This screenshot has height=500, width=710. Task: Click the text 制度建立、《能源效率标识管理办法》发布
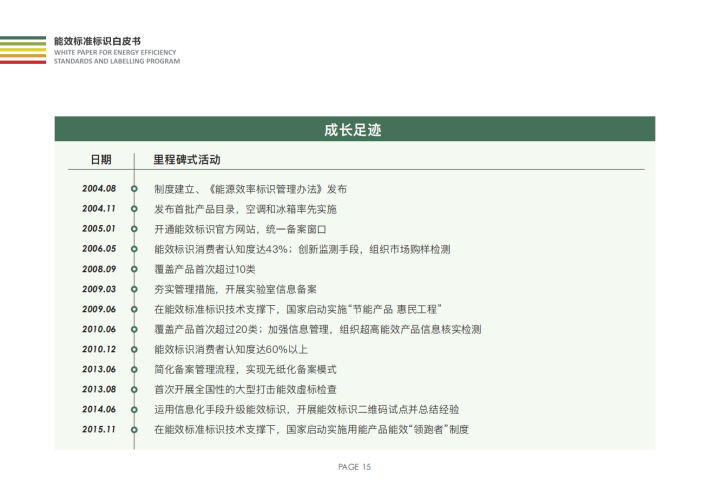(250, 189)
